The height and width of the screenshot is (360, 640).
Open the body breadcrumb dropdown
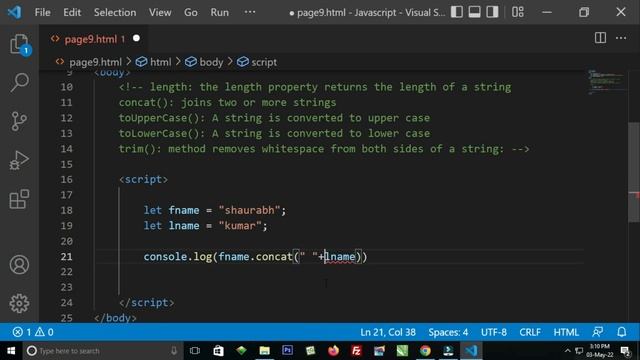point(204,62)
